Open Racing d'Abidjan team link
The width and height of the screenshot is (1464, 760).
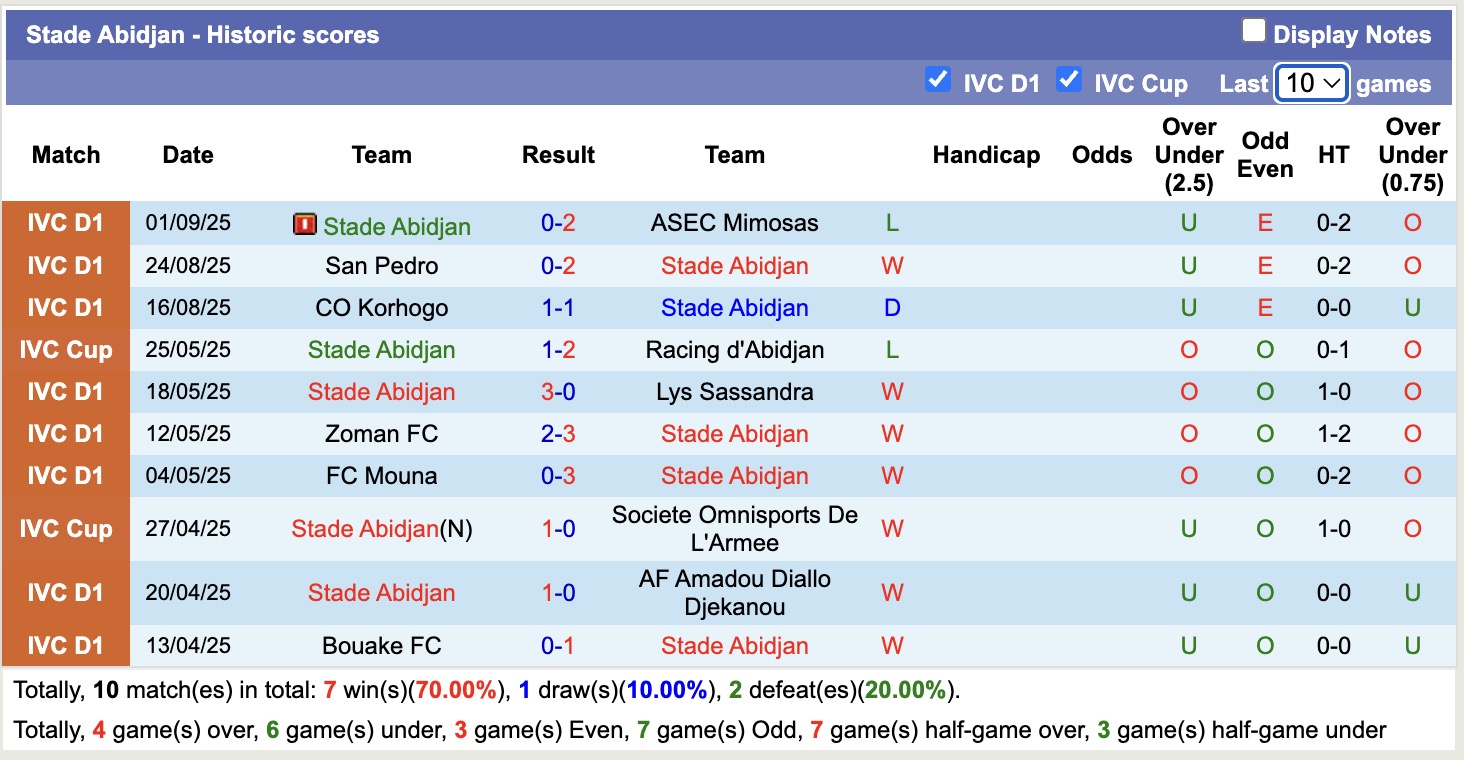734,350
